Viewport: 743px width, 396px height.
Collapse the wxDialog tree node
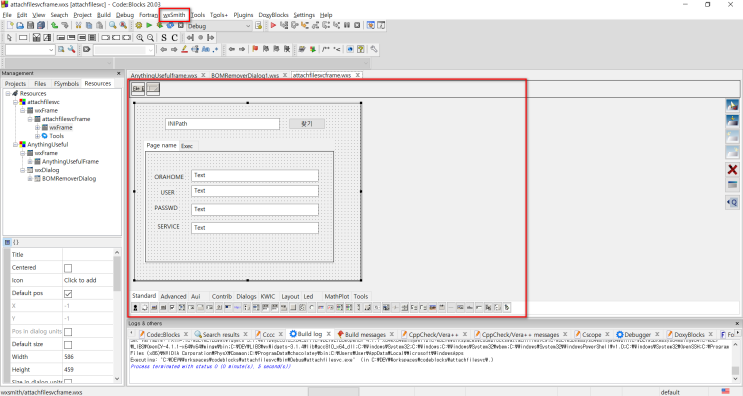coord(22,170)
